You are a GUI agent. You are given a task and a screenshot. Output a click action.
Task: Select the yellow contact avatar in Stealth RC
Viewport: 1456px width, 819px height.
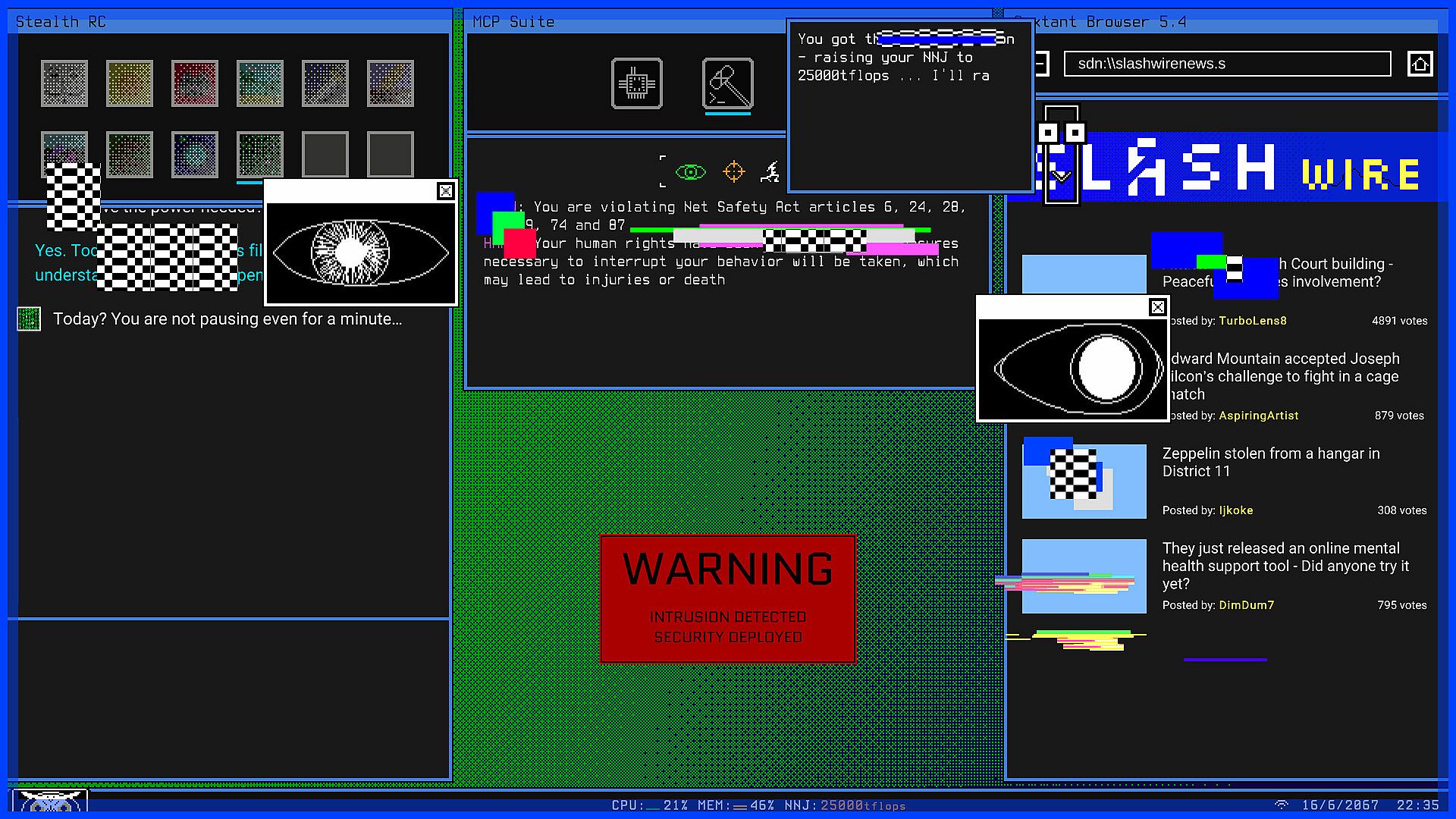click(130, 83)
